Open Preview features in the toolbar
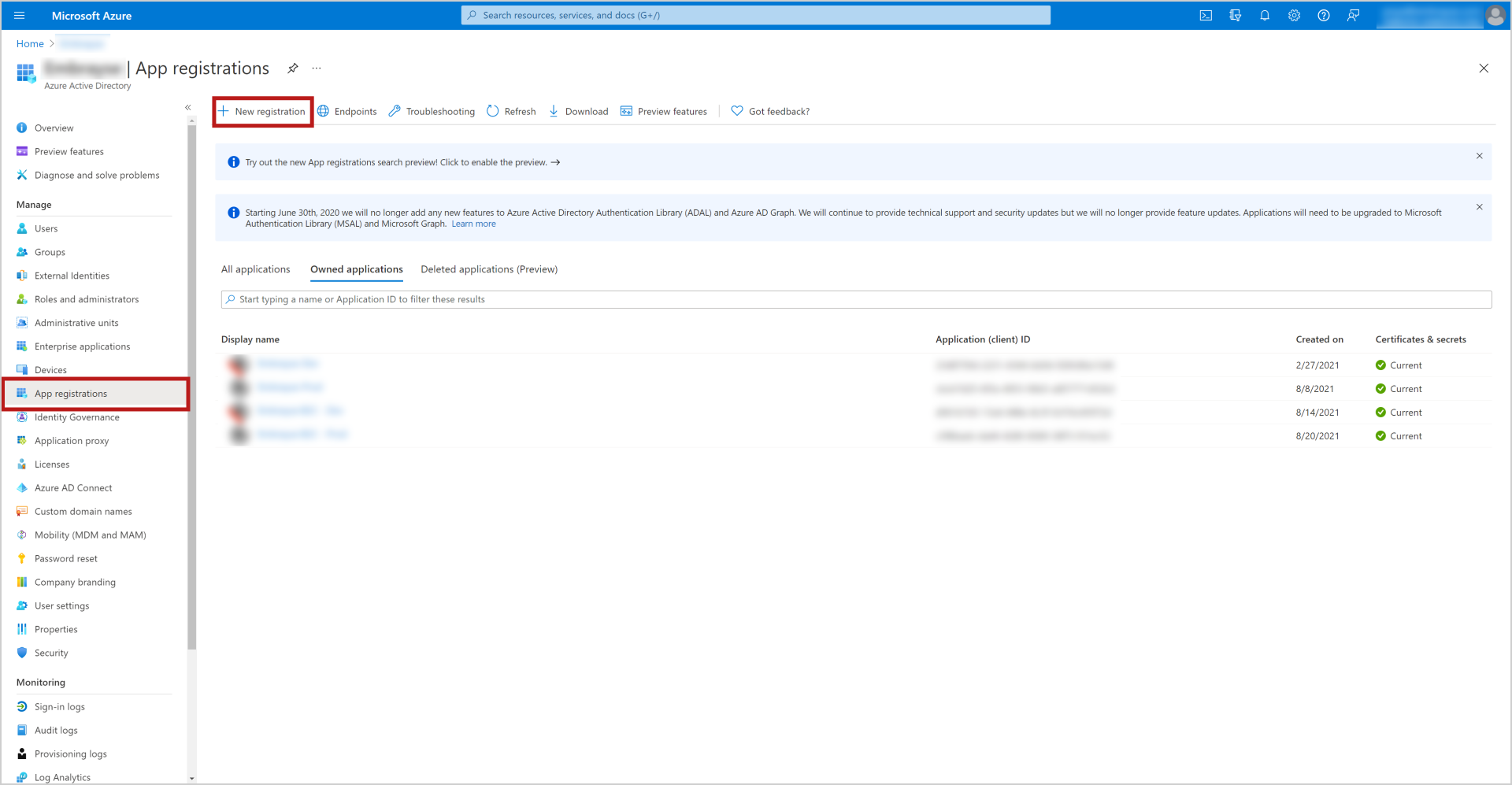Viewport: 1512px width, 785px height. pyautogui.click(x=664, y=111)
